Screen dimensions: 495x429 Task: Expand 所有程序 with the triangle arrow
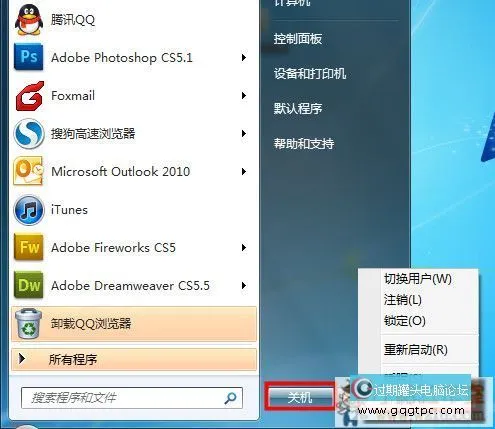coord(22,359)
